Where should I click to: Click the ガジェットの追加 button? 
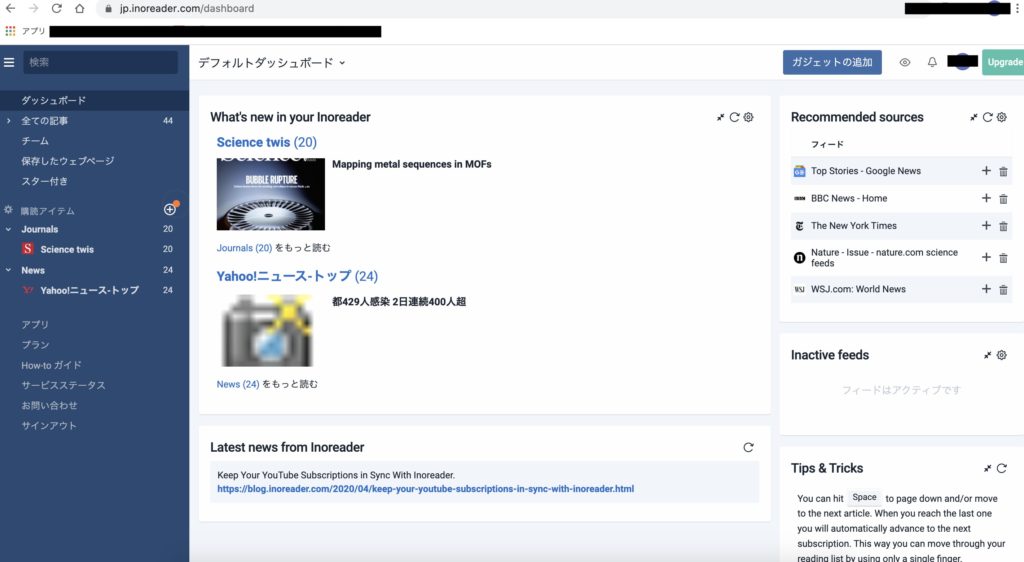pyautogui.click(x=832, y=62)
